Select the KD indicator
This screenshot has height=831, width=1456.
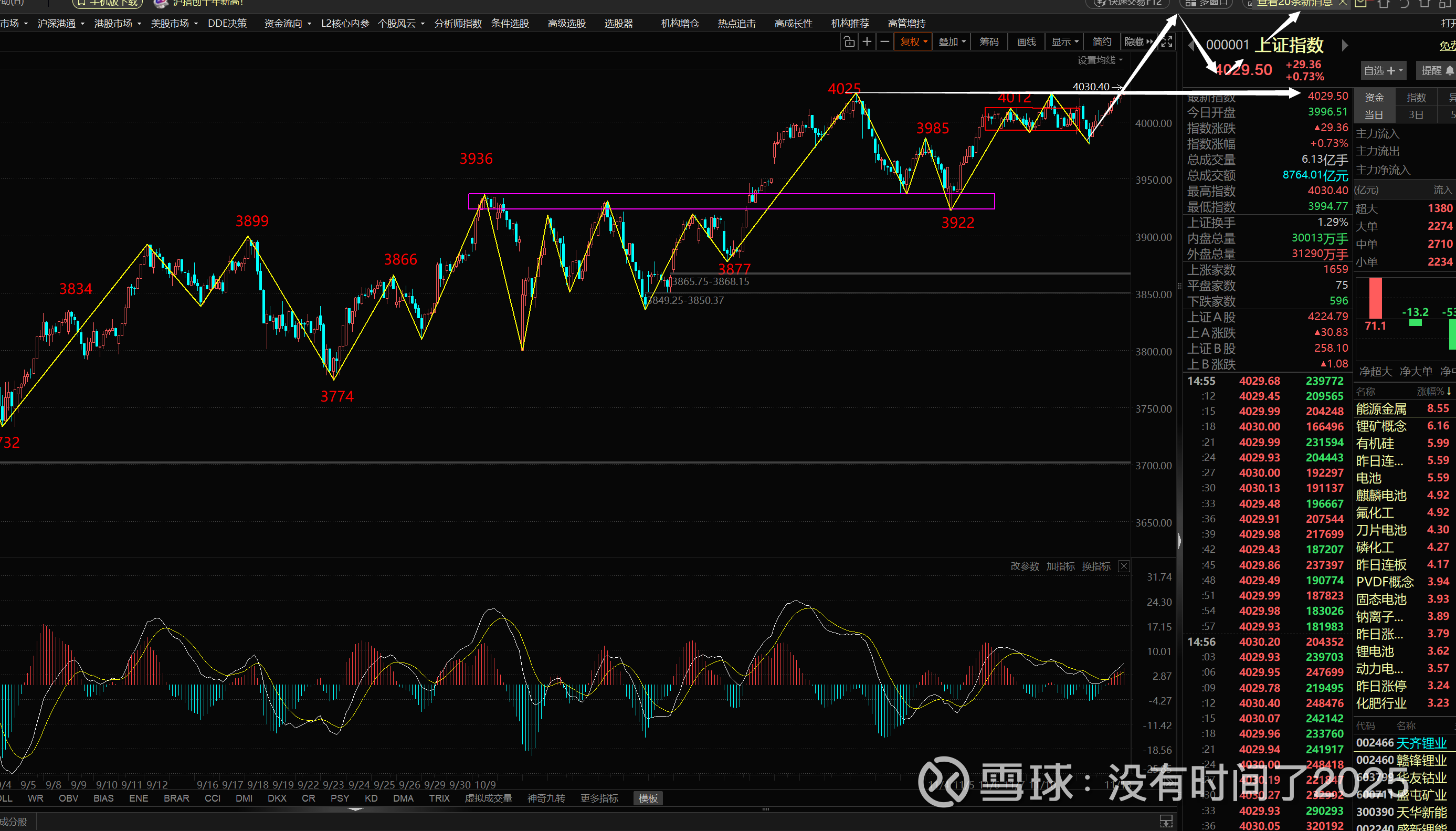(371, 798)
